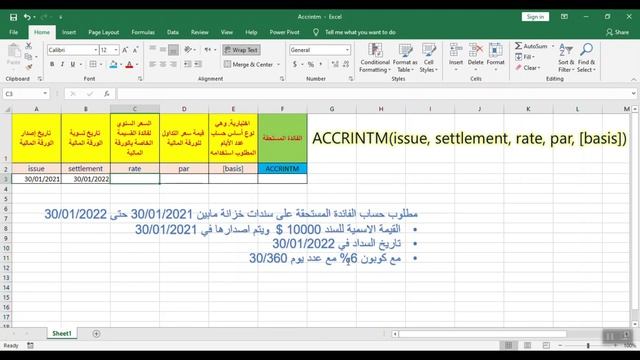
Task: Apply red font color A
Action: [129, 64]
